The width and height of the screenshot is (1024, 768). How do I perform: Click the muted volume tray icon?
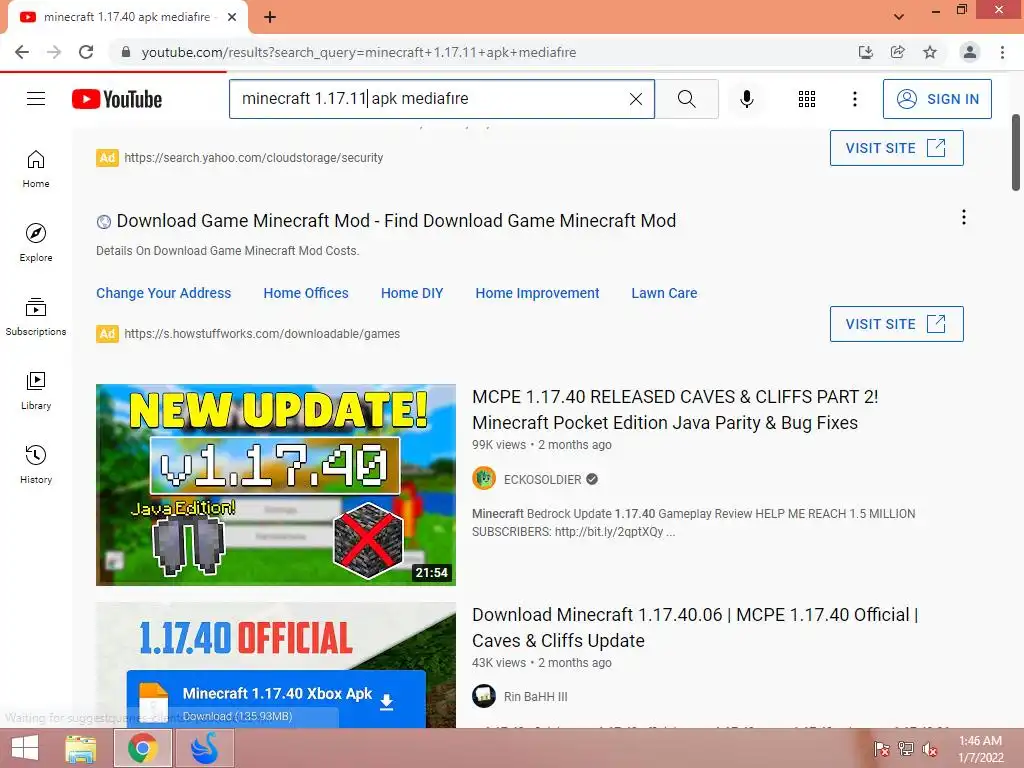coord(930,749)
